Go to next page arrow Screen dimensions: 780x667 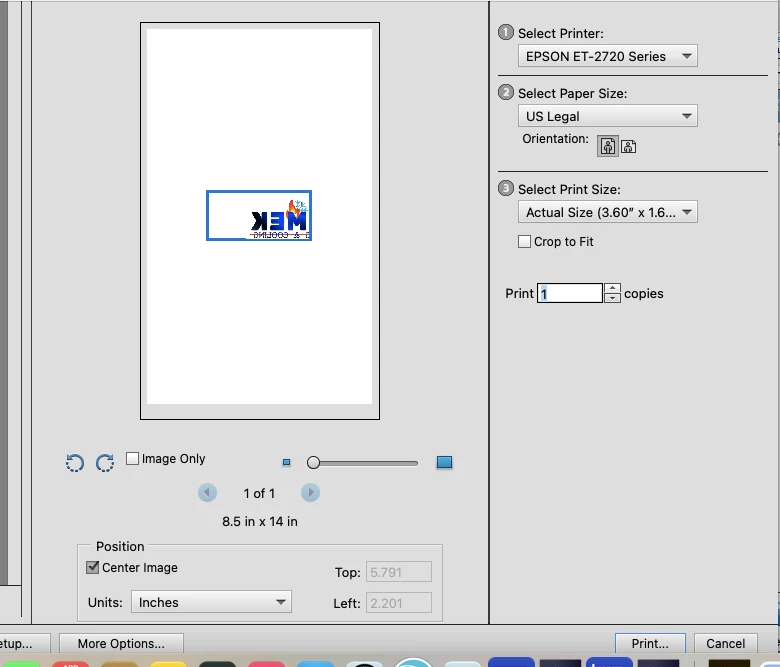pyautogui.click(x=310, y=493)
